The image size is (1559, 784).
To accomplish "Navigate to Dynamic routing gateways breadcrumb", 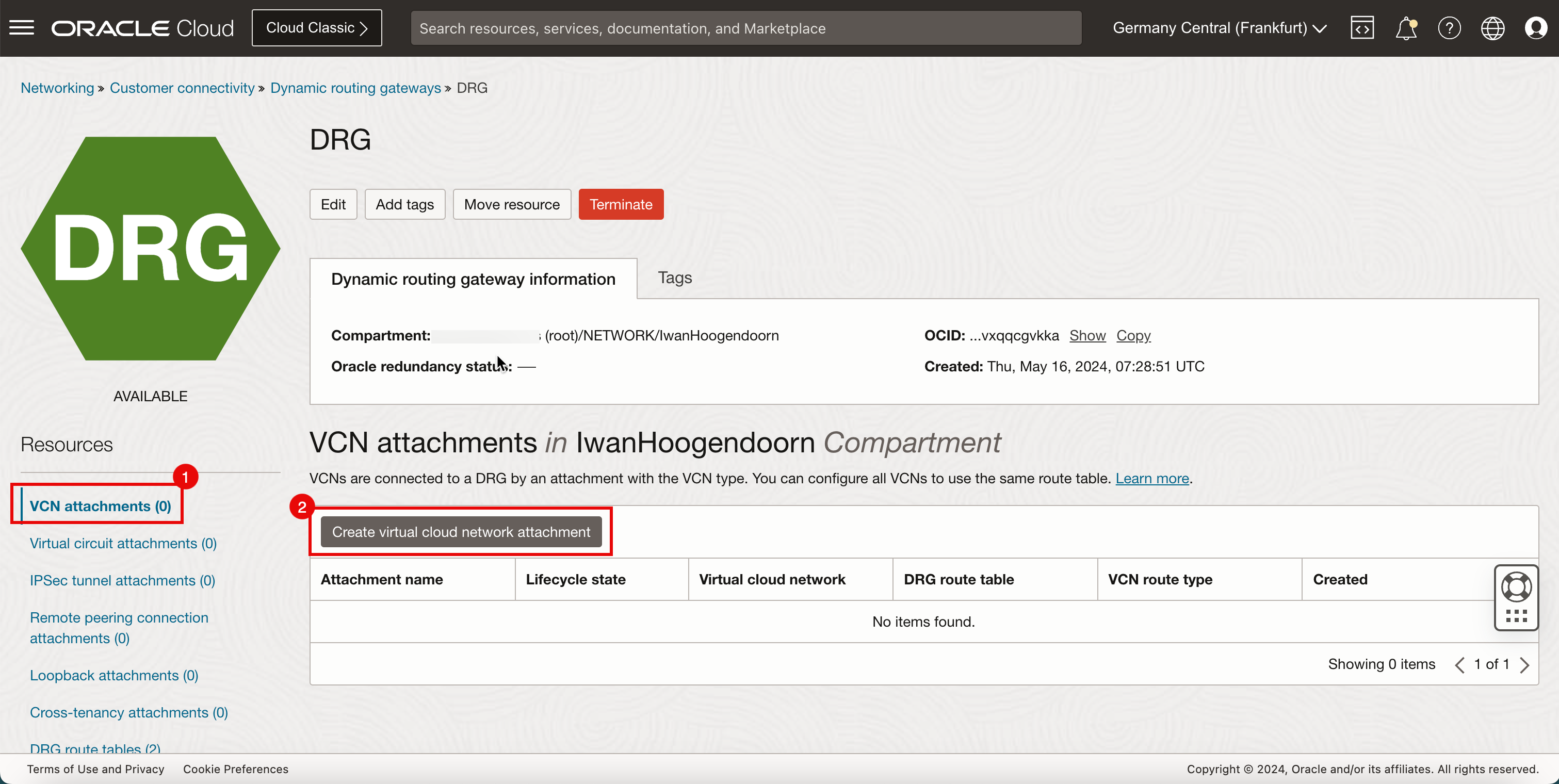I will [355, 88].
